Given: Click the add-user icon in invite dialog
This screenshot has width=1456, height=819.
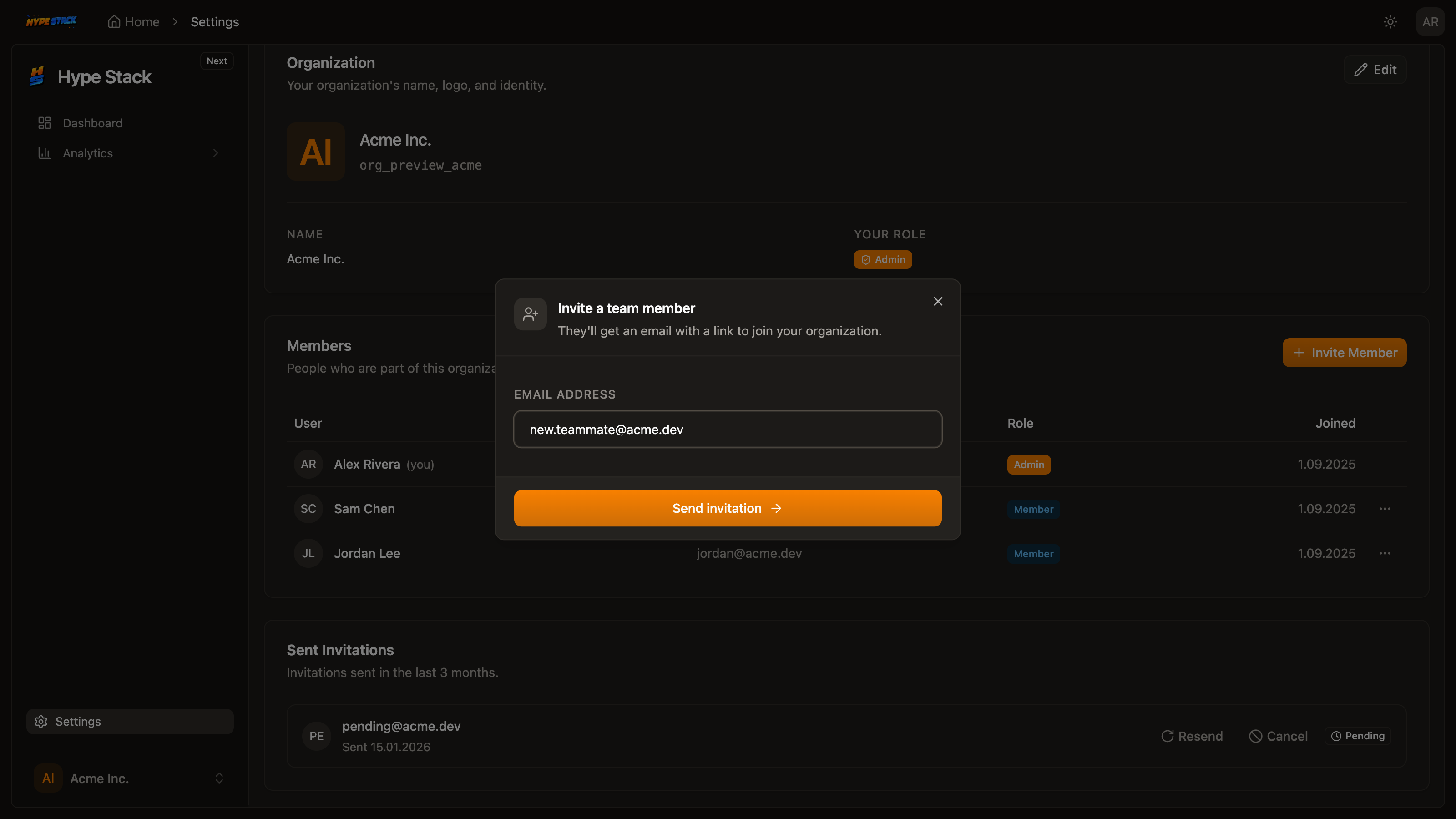Looking at the screenshot, I should tap(530, 313).
